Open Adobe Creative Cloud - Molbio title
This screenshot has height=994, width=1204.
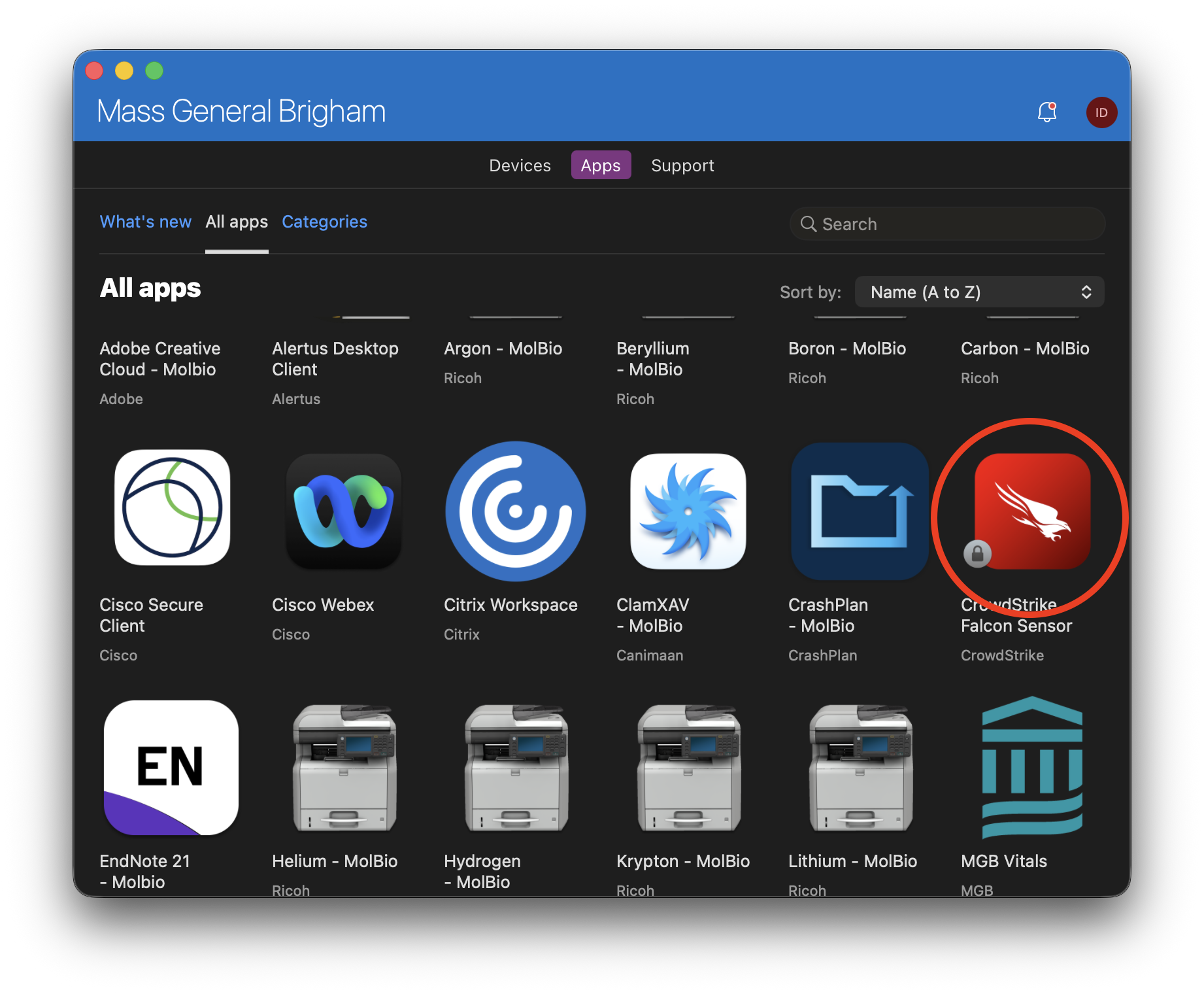(160, 359)
